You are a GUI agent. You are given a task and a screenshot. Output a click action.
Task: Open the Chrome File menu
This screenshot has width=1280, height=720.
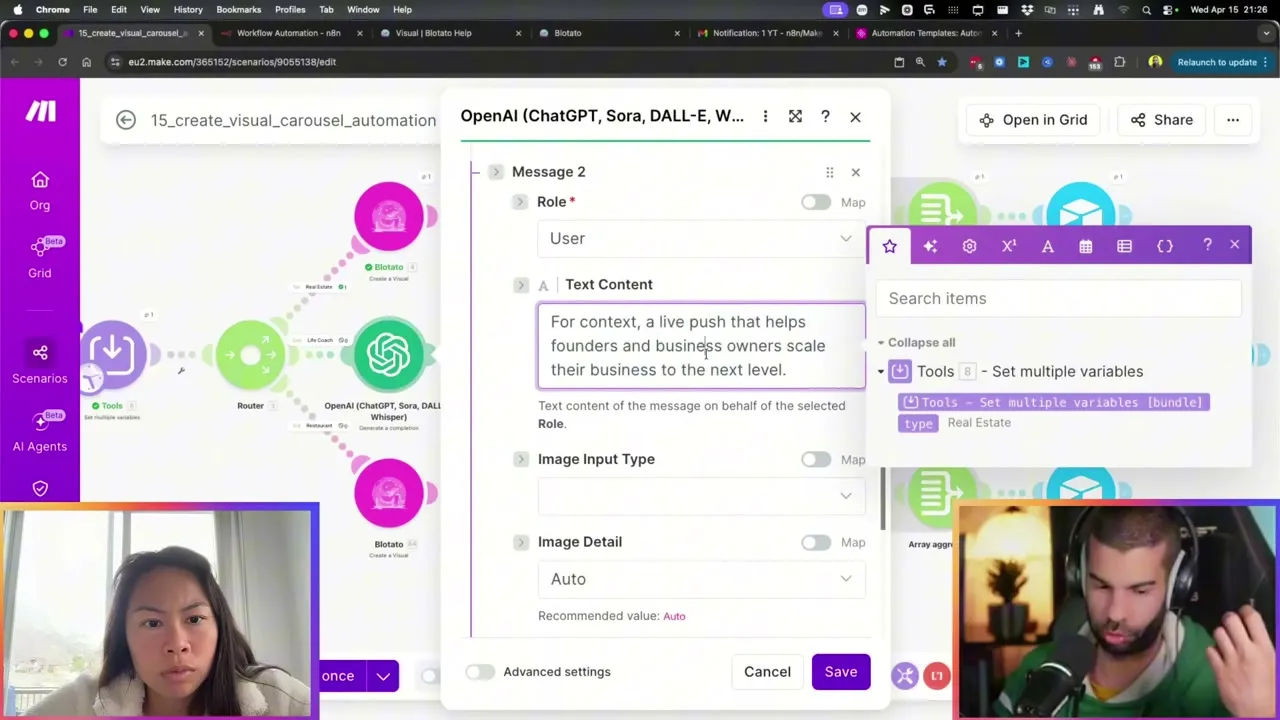click(x=90, y=9)
